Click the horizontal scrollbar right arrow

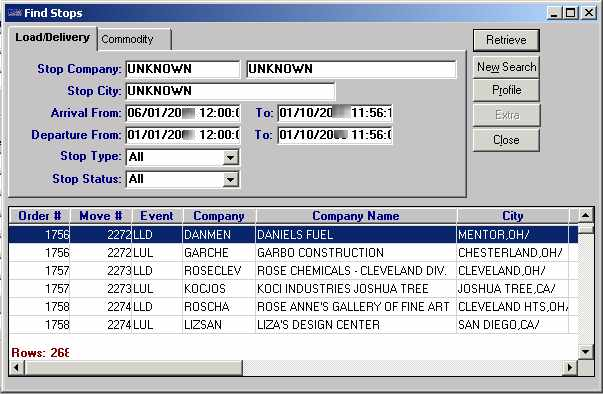pos(570,368)
